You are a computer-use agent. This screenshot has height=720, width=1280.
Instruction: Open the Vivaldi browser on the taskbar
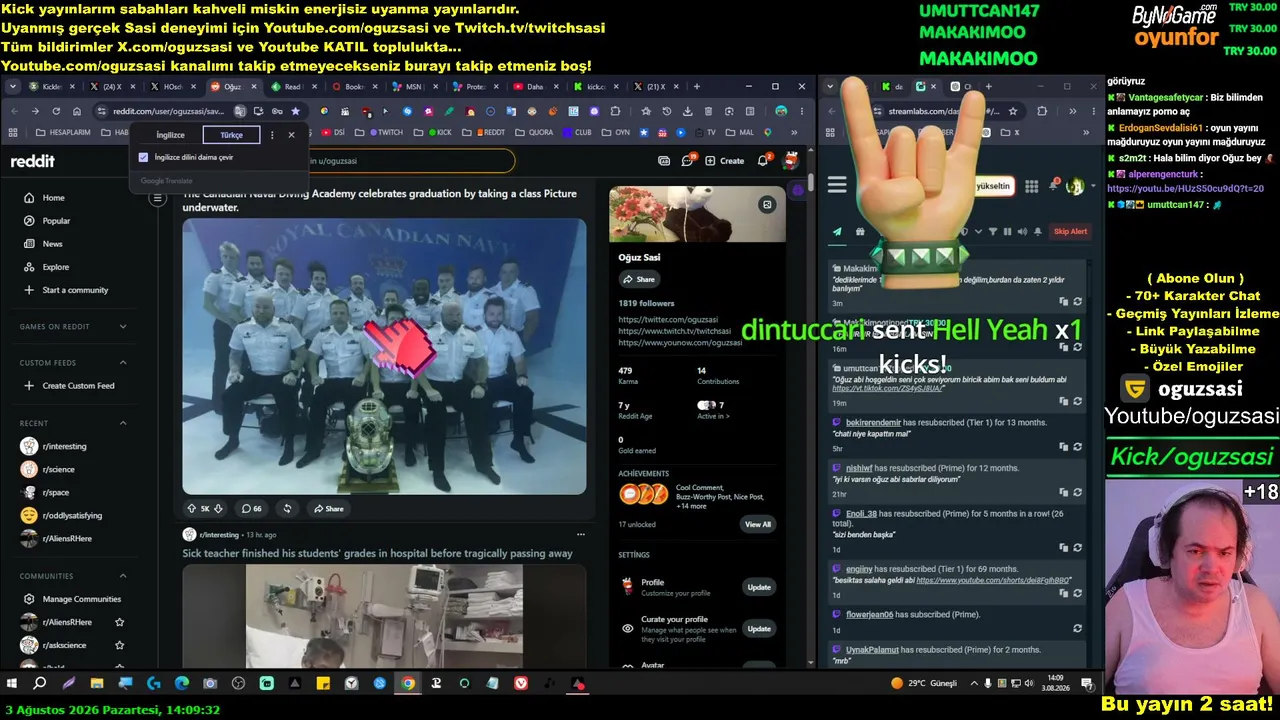click(x=521, y=684)
